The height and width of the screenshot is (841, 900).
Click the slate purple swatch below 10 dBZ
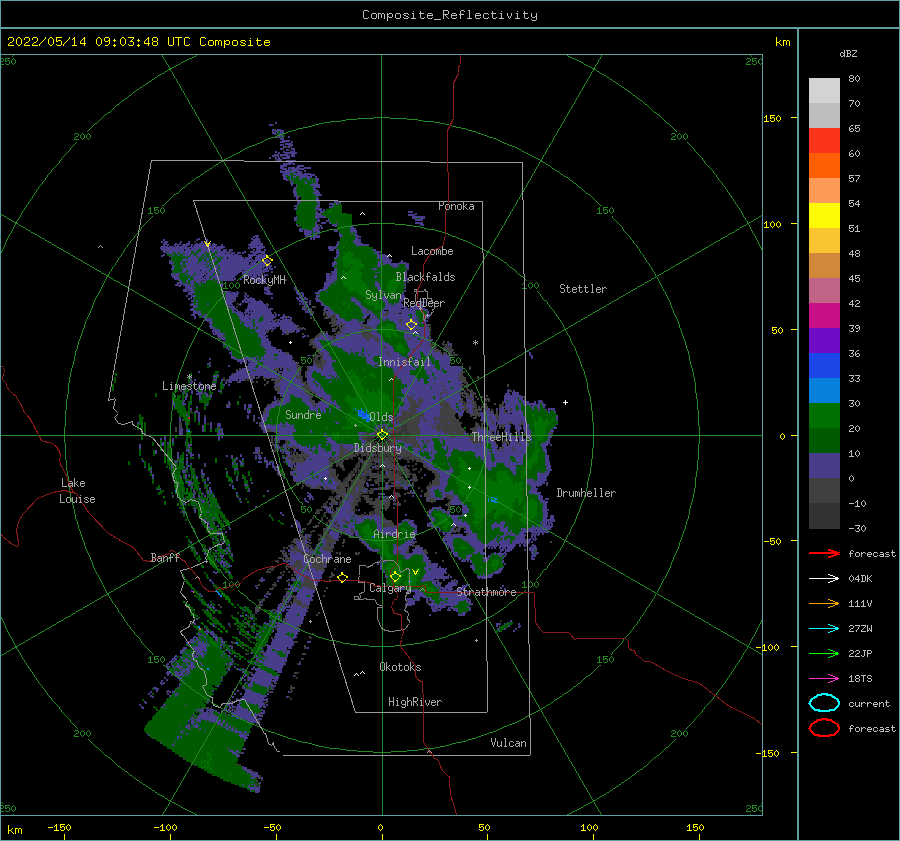[824, 465]
